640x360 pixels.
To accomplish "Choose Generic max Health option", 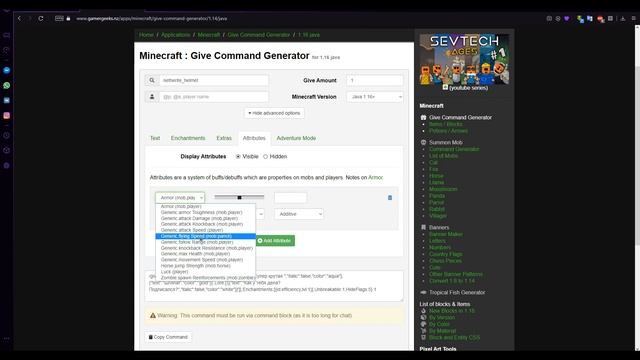I will tap(205, 253).
